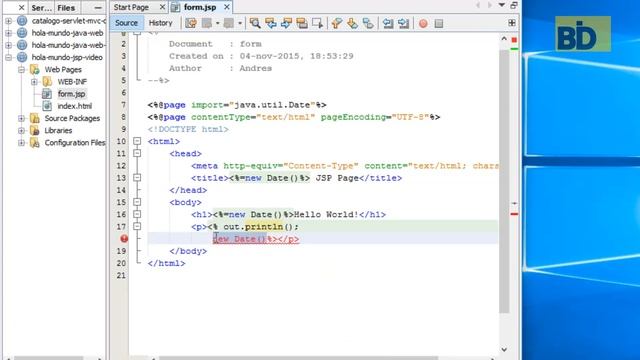Screen dimensions: 640x360
Task: Switch to History view
Action: coord(160,23)
